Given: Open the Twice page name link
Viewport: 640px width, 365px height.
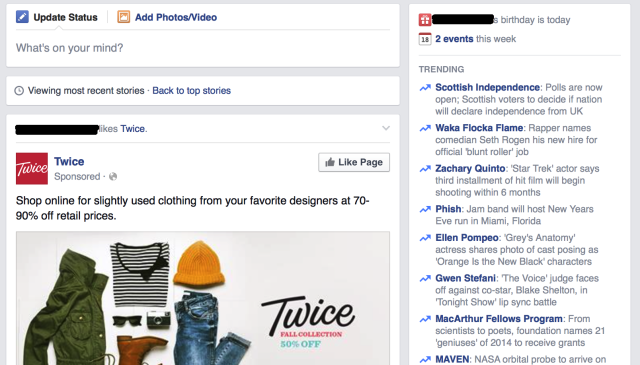Looking at the screenshot, I should 69,161.
